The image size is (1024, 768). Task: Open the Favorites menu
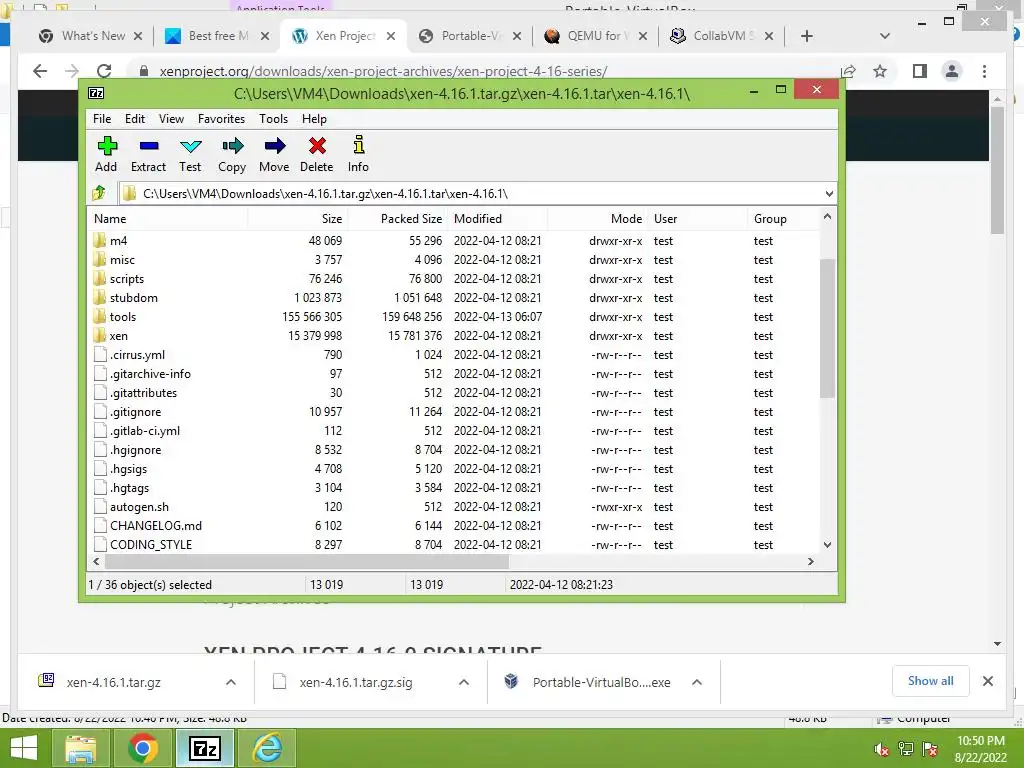[221, 119]
